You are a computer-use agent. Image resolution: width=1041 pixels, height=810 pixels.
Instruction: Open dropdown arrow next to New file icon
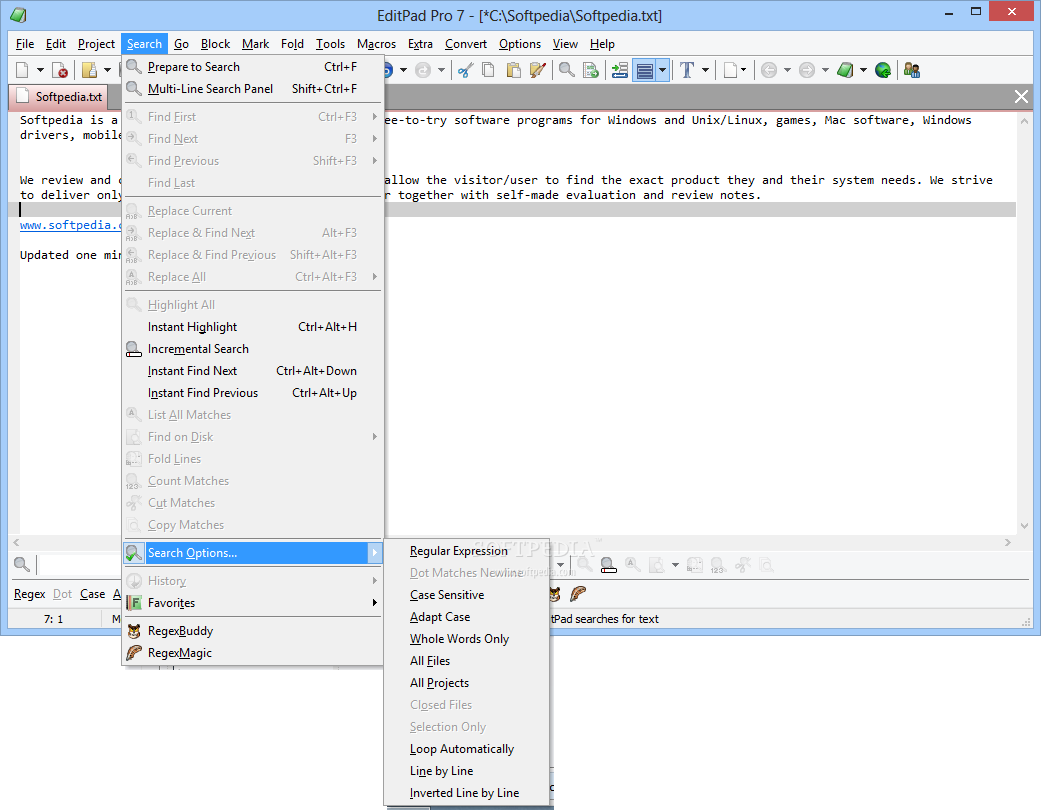point(40,70)
